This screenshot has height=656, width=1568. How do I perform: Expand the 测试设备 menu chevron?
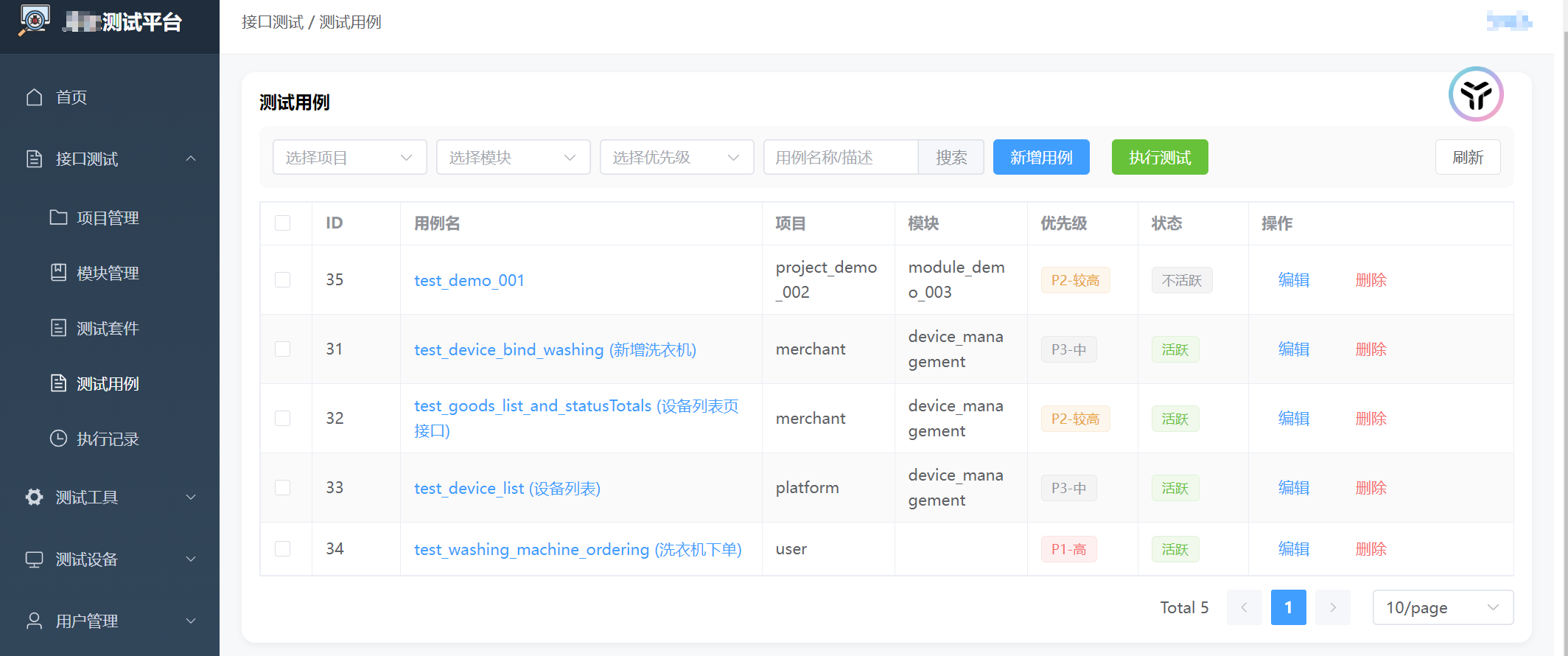pos(191,559)
